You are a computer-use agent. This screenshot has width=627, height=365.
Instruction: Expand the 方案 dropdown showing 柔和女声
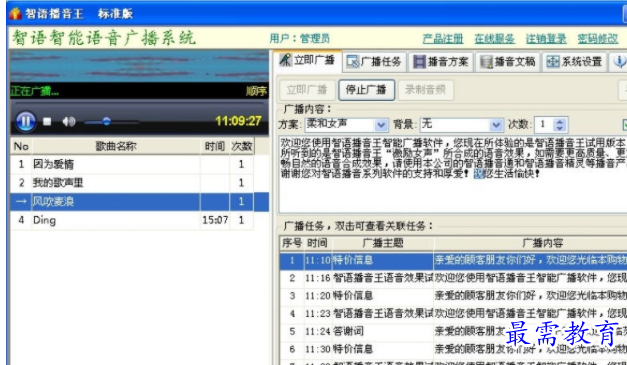pyautogui.click(x=381, y=125)
